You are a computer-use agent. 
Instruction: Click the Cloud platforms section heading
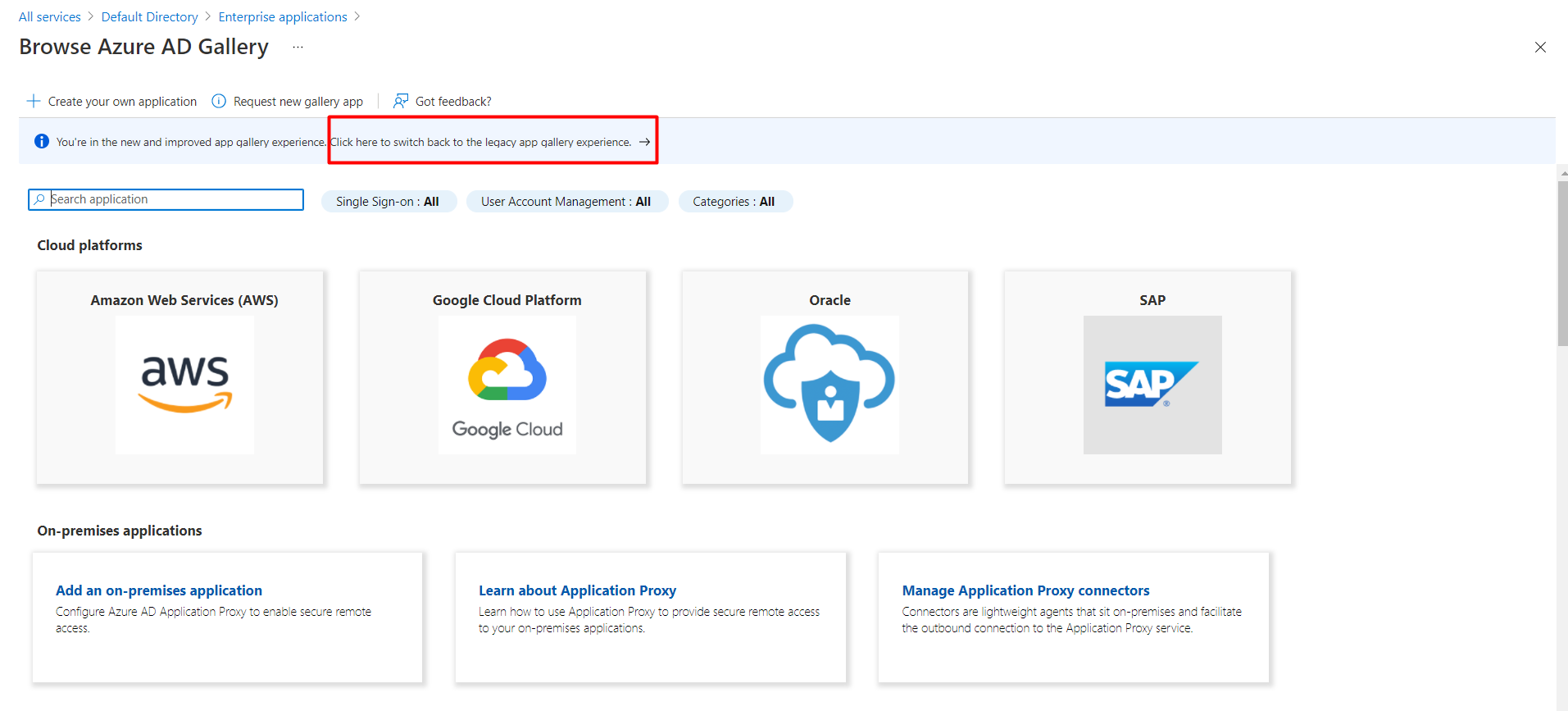tap(89, 245)
